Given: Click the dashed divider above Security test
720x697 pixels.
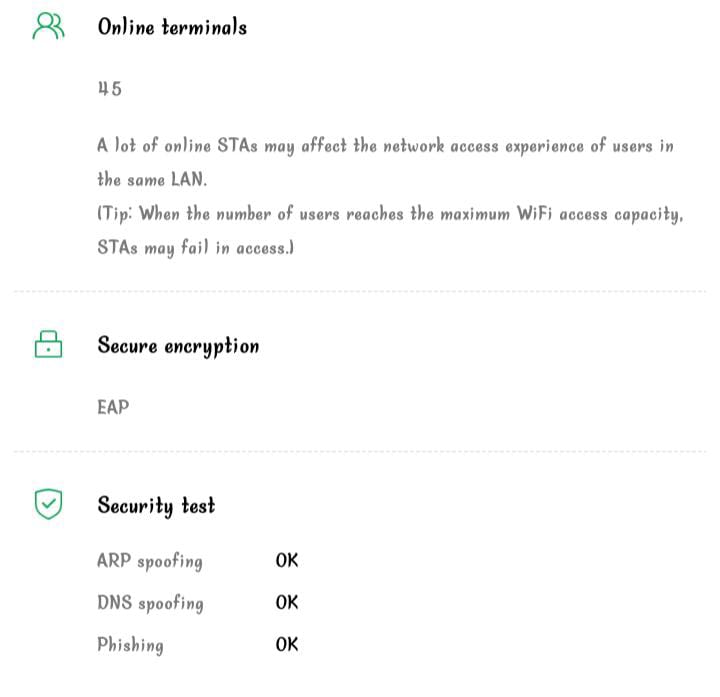Looking at the screenshot, I should click(x=360, y=452).
